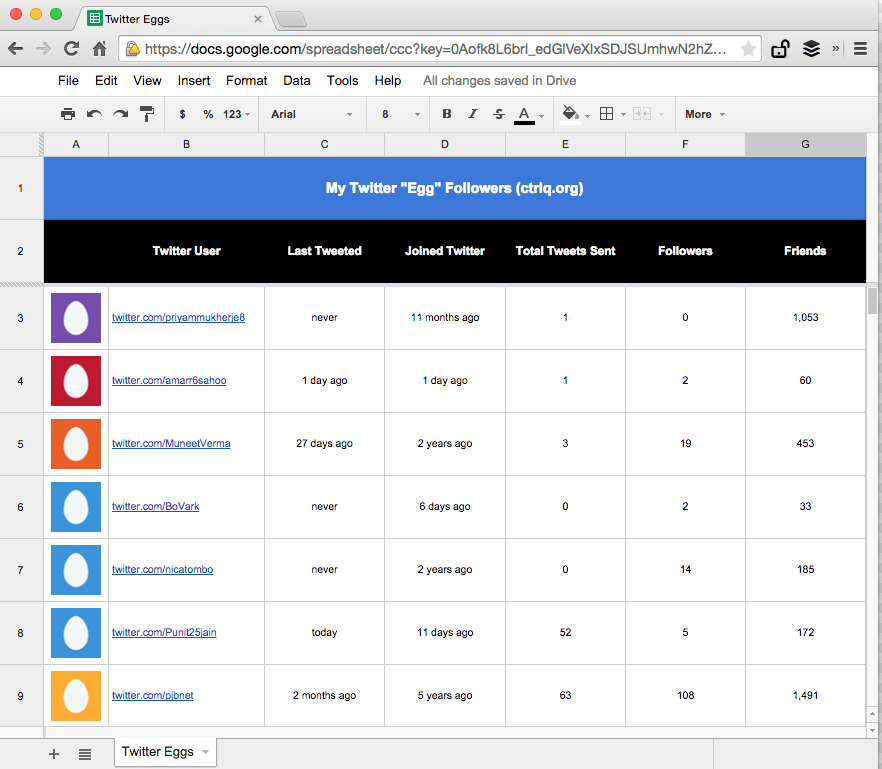Open the Edit menu

[x=106, y=80]
